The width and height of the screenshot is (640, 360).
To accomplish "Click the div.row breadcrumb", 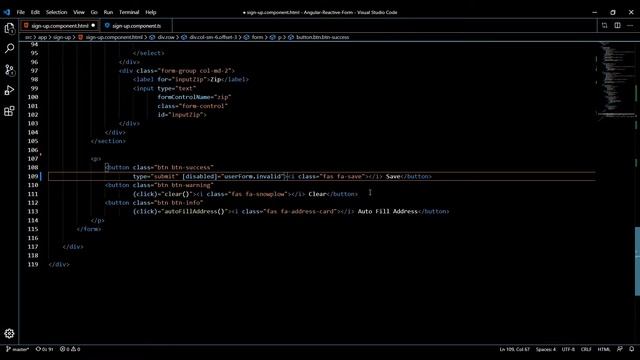I will pos(166,37).
